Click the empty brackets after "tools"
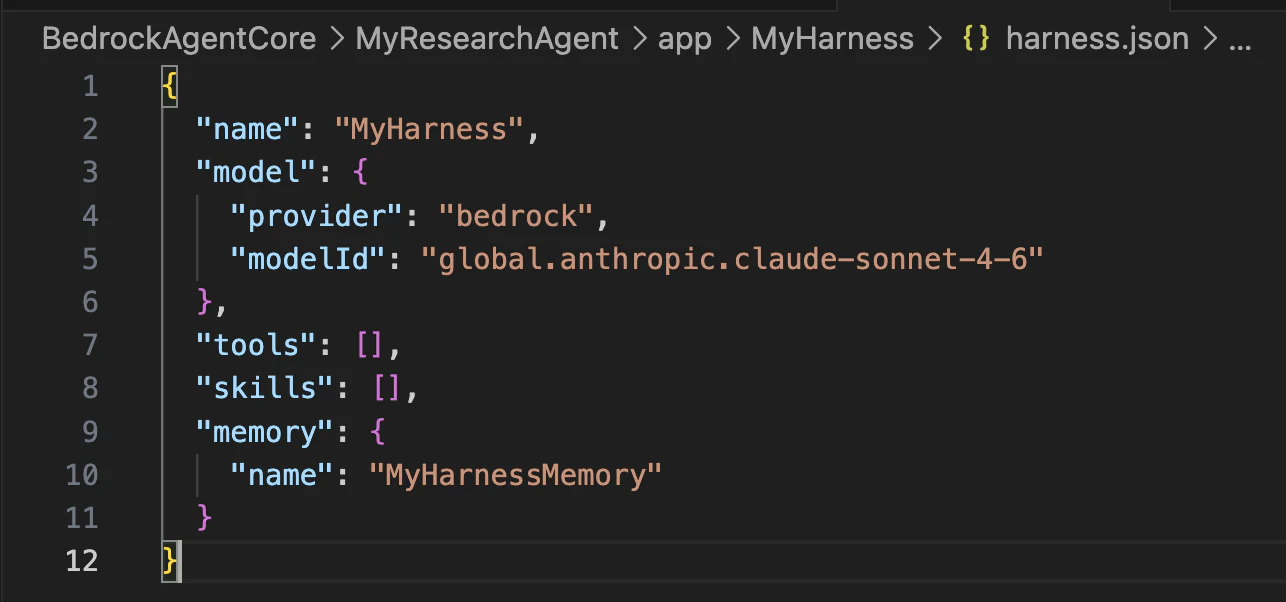 tap(370, 345)
